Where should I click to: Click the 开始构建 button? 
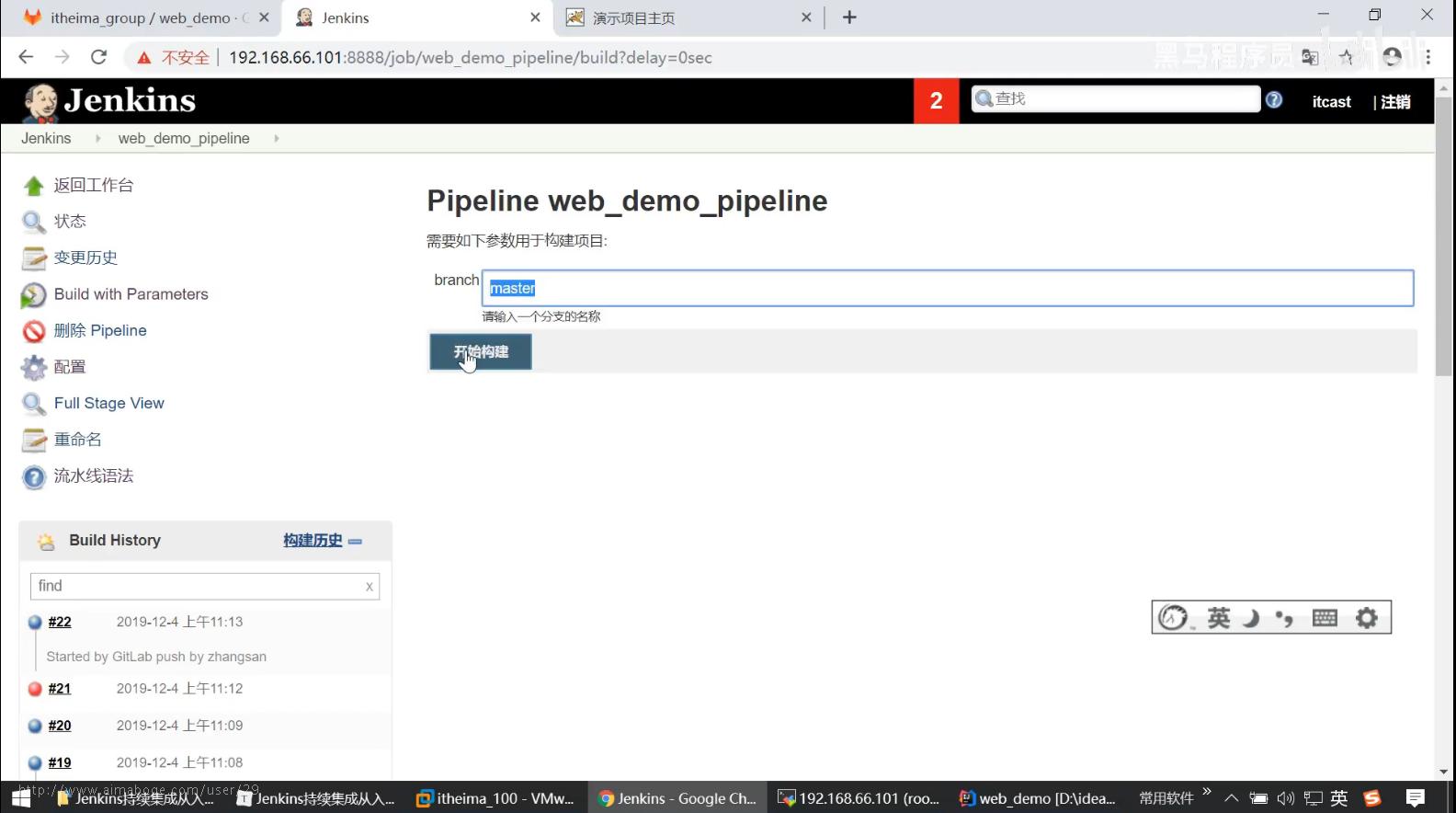coord(481,352)
